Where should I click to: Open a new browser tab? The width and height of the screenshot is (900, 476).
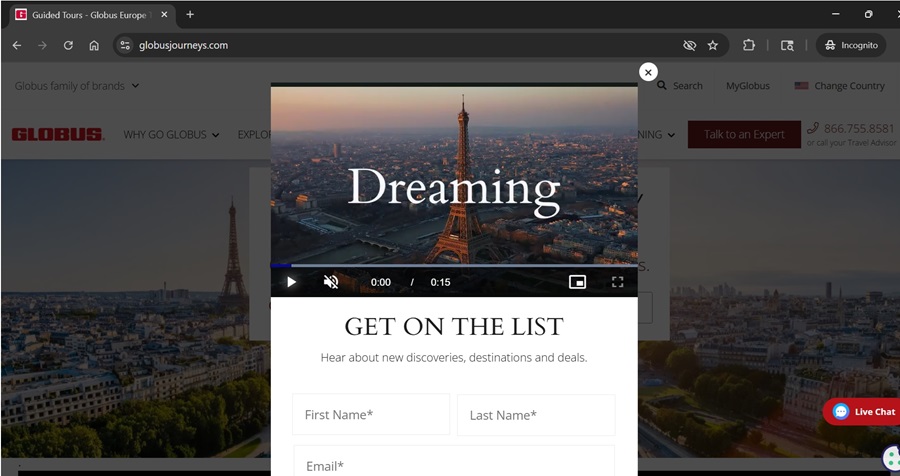(190, 14)
